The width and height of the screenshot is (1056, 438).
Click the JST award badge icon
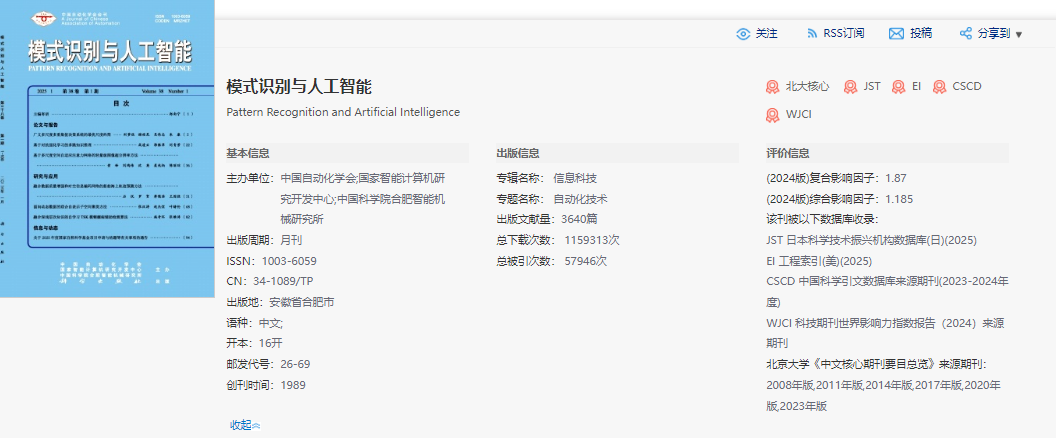[x=851, y=87]
